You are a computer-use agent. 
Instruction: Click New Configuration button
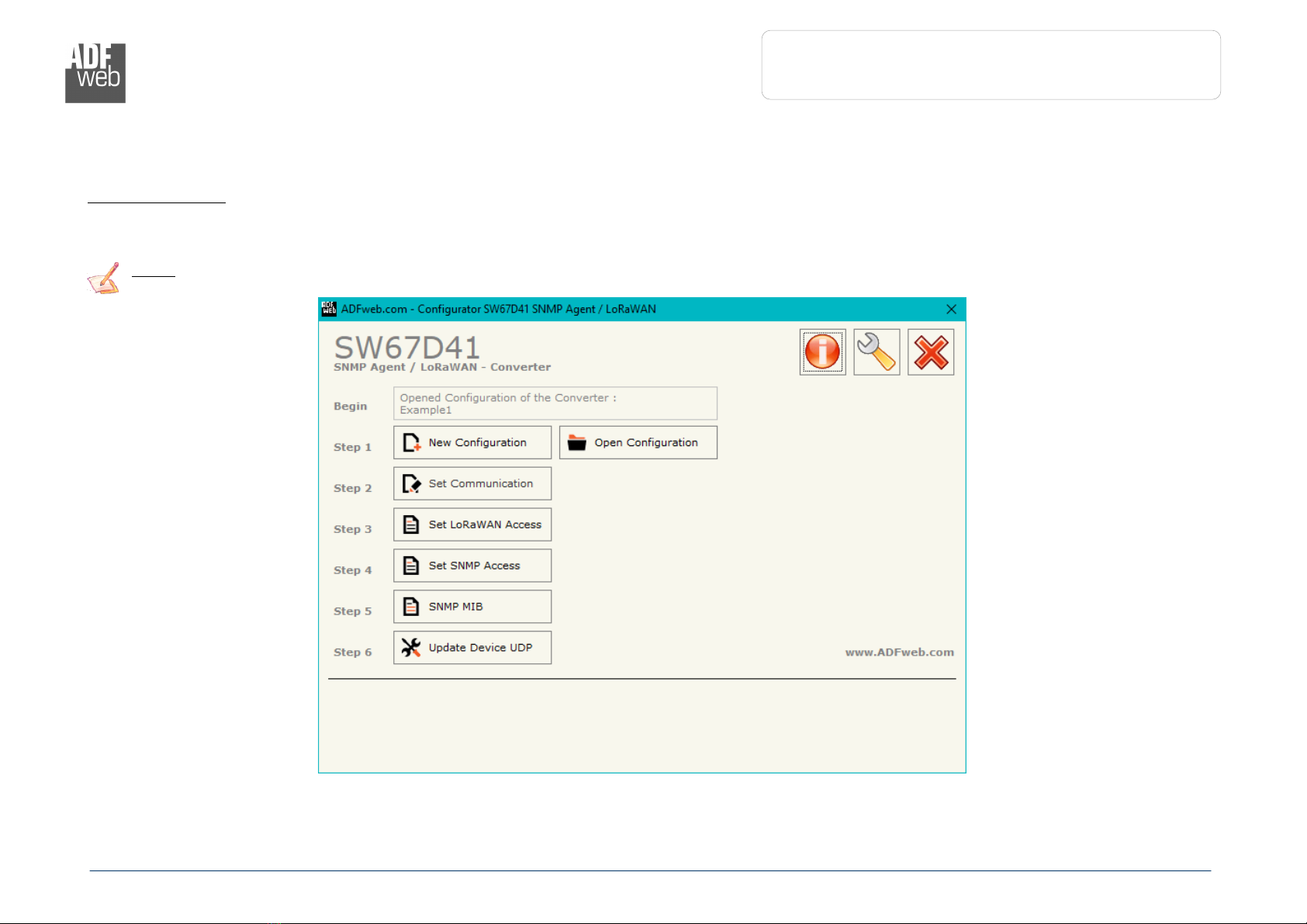(x=472, y=442)
